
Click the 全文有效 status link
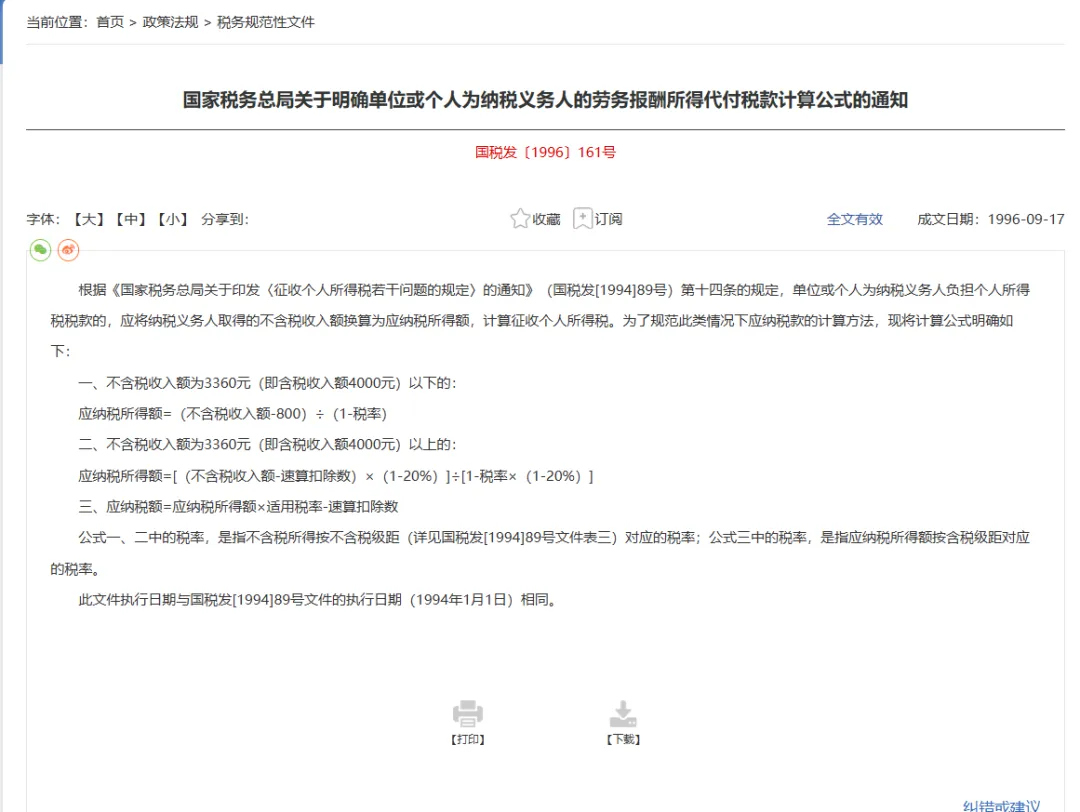pyautogui.click(x=855, y=219)
